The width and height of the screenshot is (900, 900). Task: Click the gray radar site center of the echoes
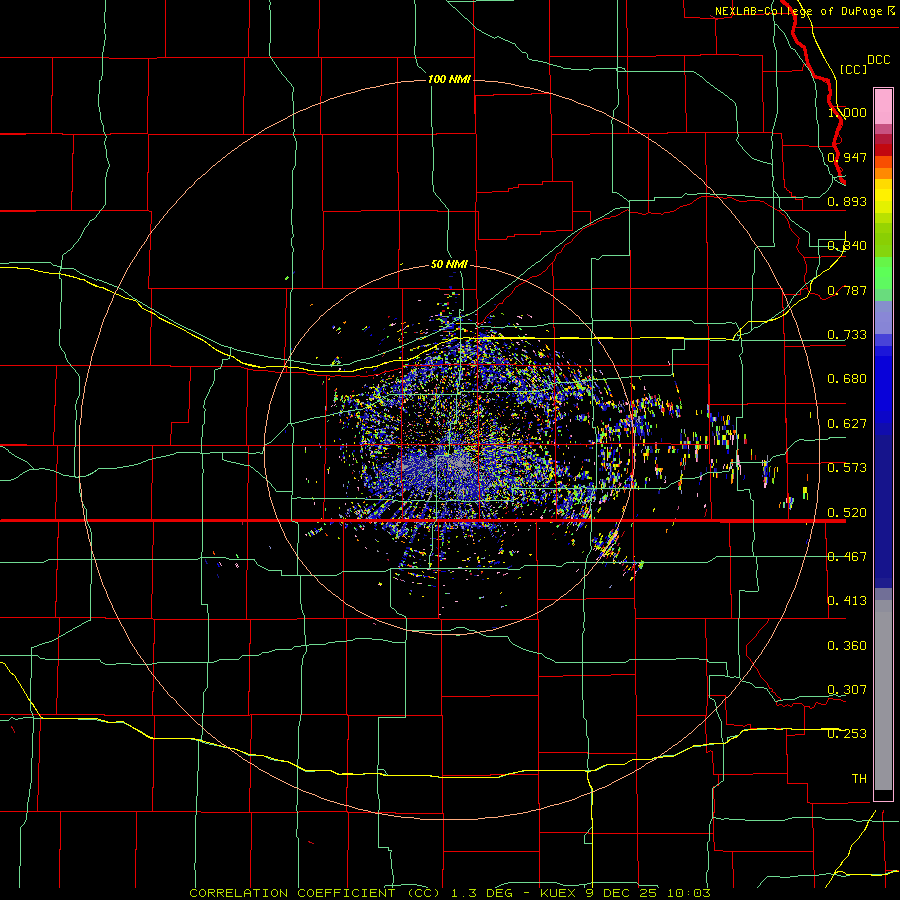(459, 461)
